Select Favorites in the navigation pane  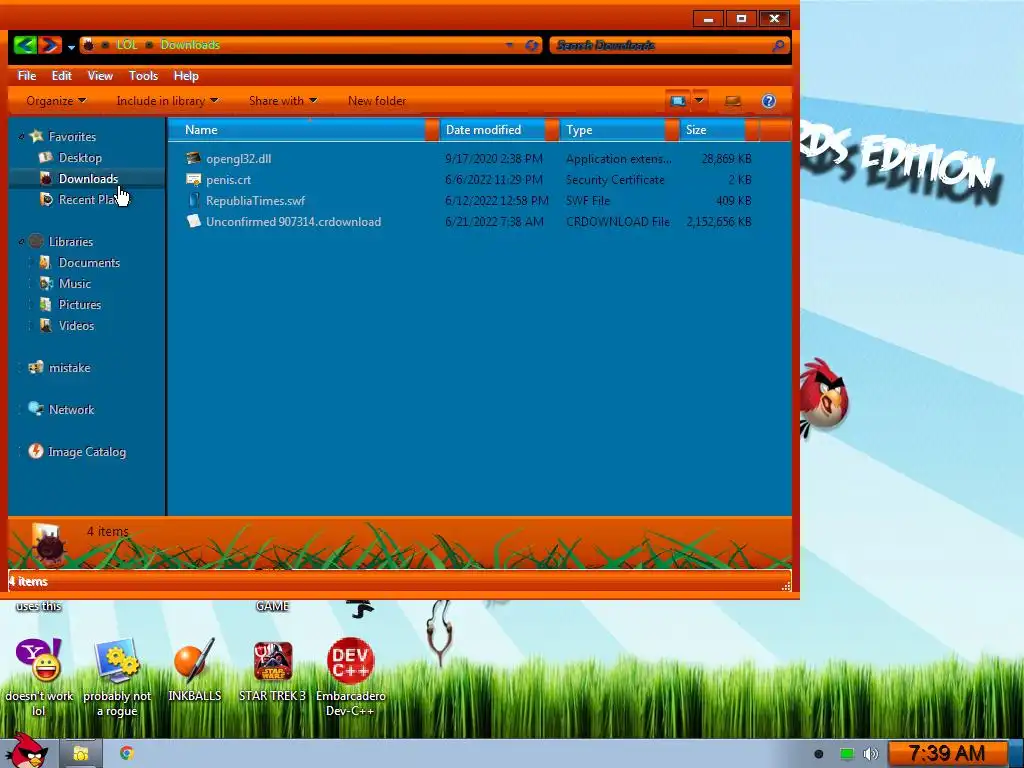coord(72,136)
